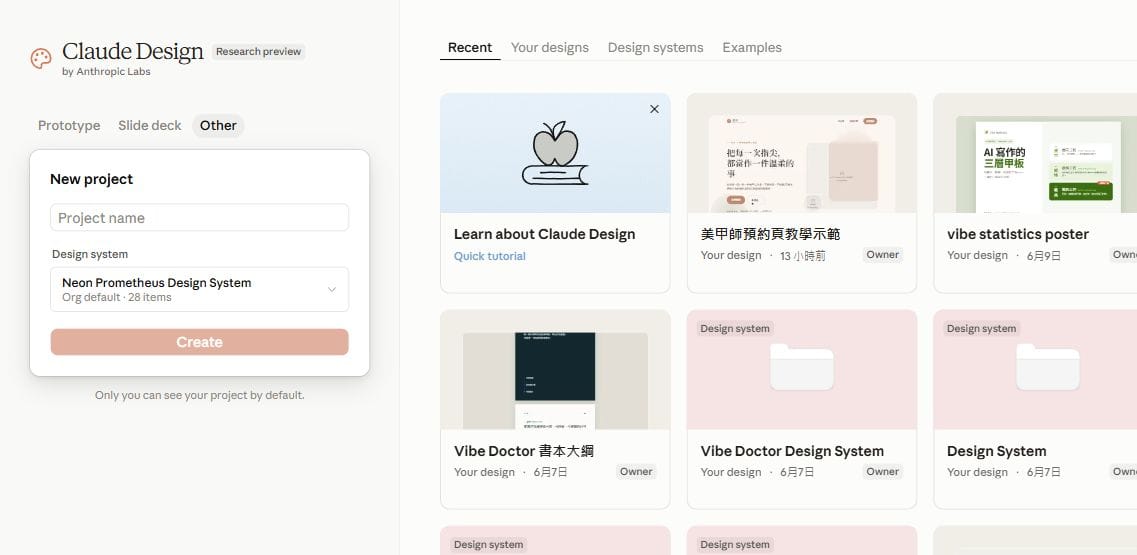Click the vibe statistics poster title

(x=1018, y=234)
